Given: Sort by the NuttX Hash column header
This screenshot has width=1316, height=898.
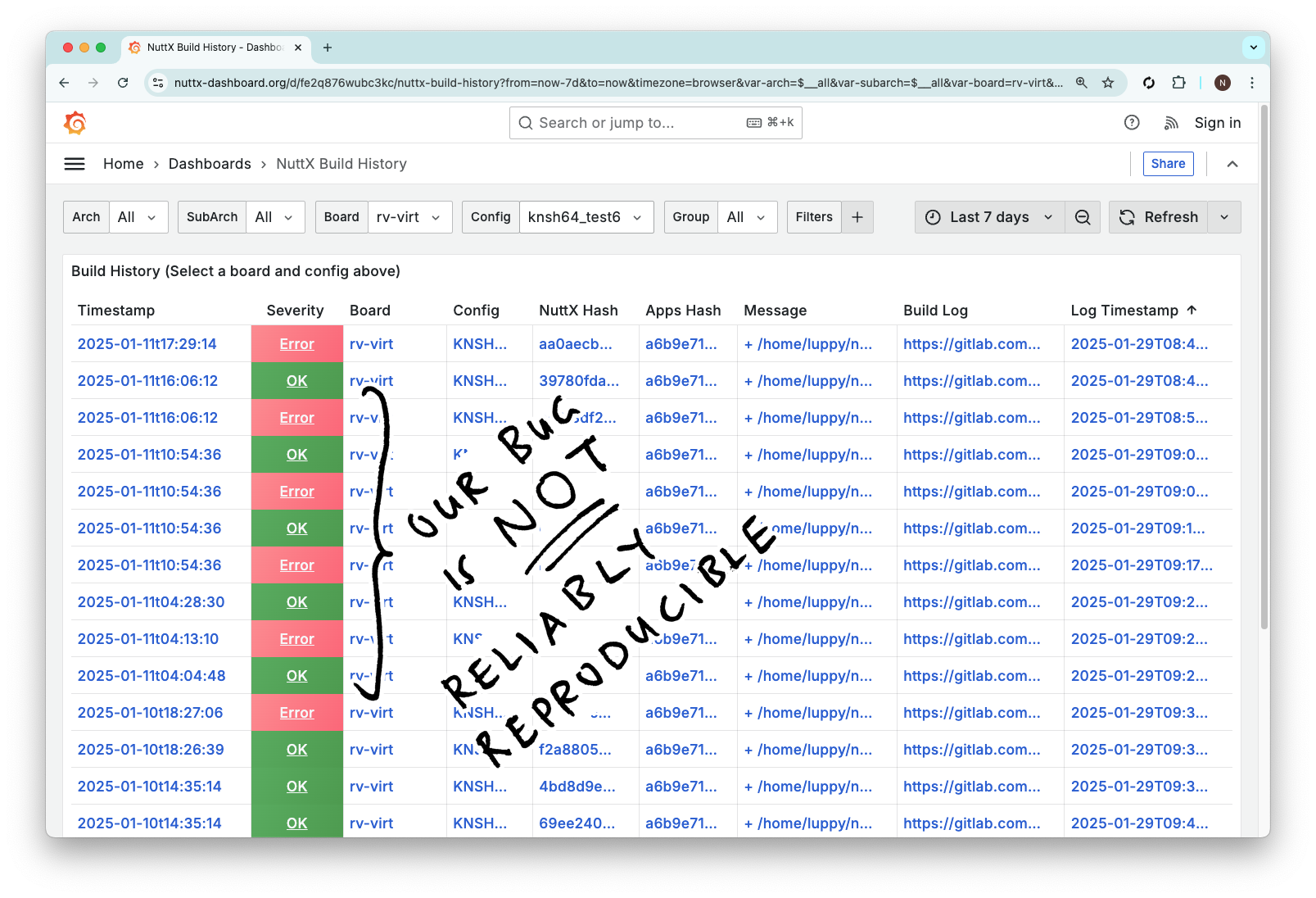Looking at the screenshot, I should click(578, 311).
